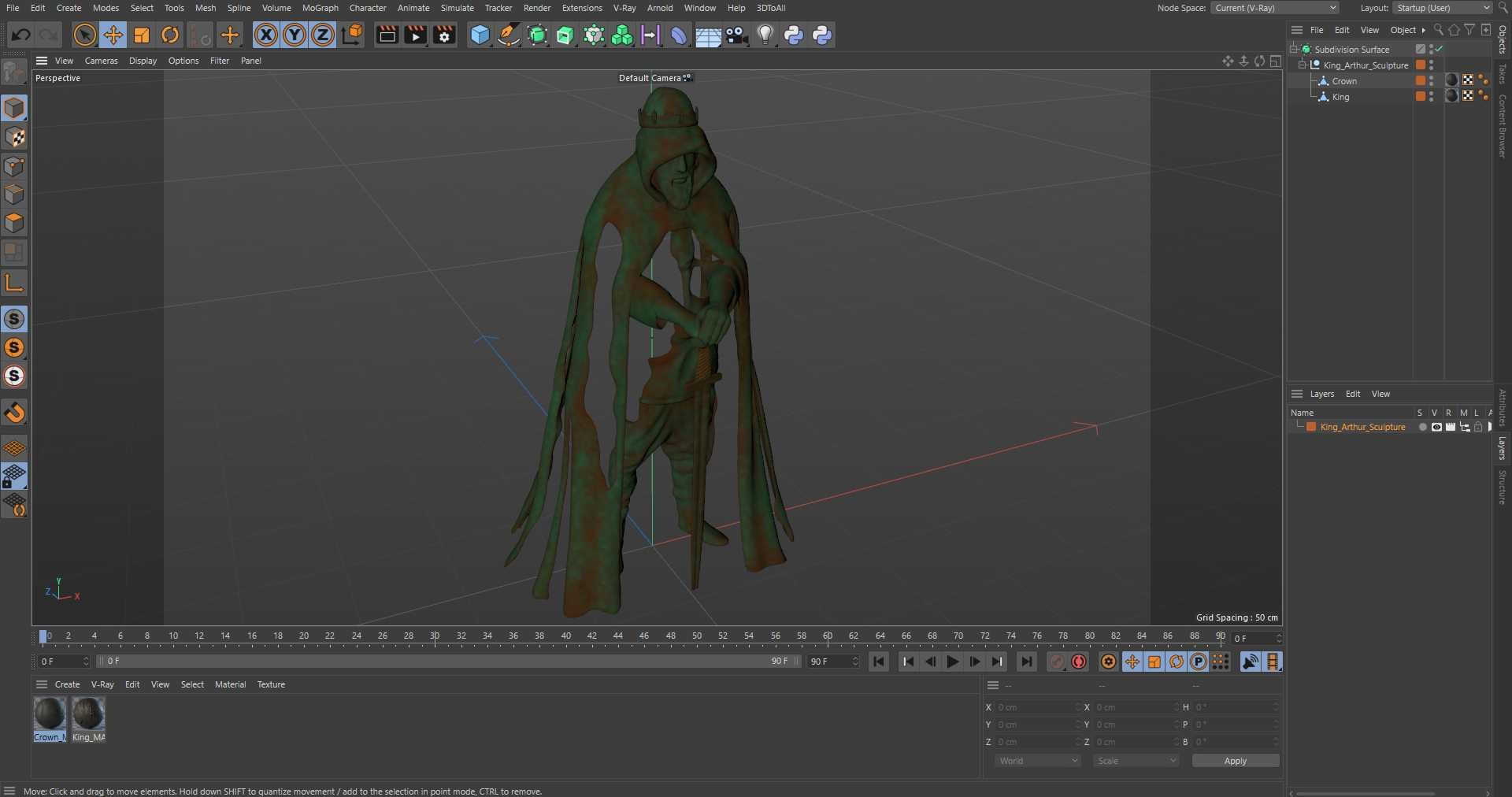
Task: Toggle visibility eye of King_Arthur_Sculpture layer
Action: point(1436,427)
